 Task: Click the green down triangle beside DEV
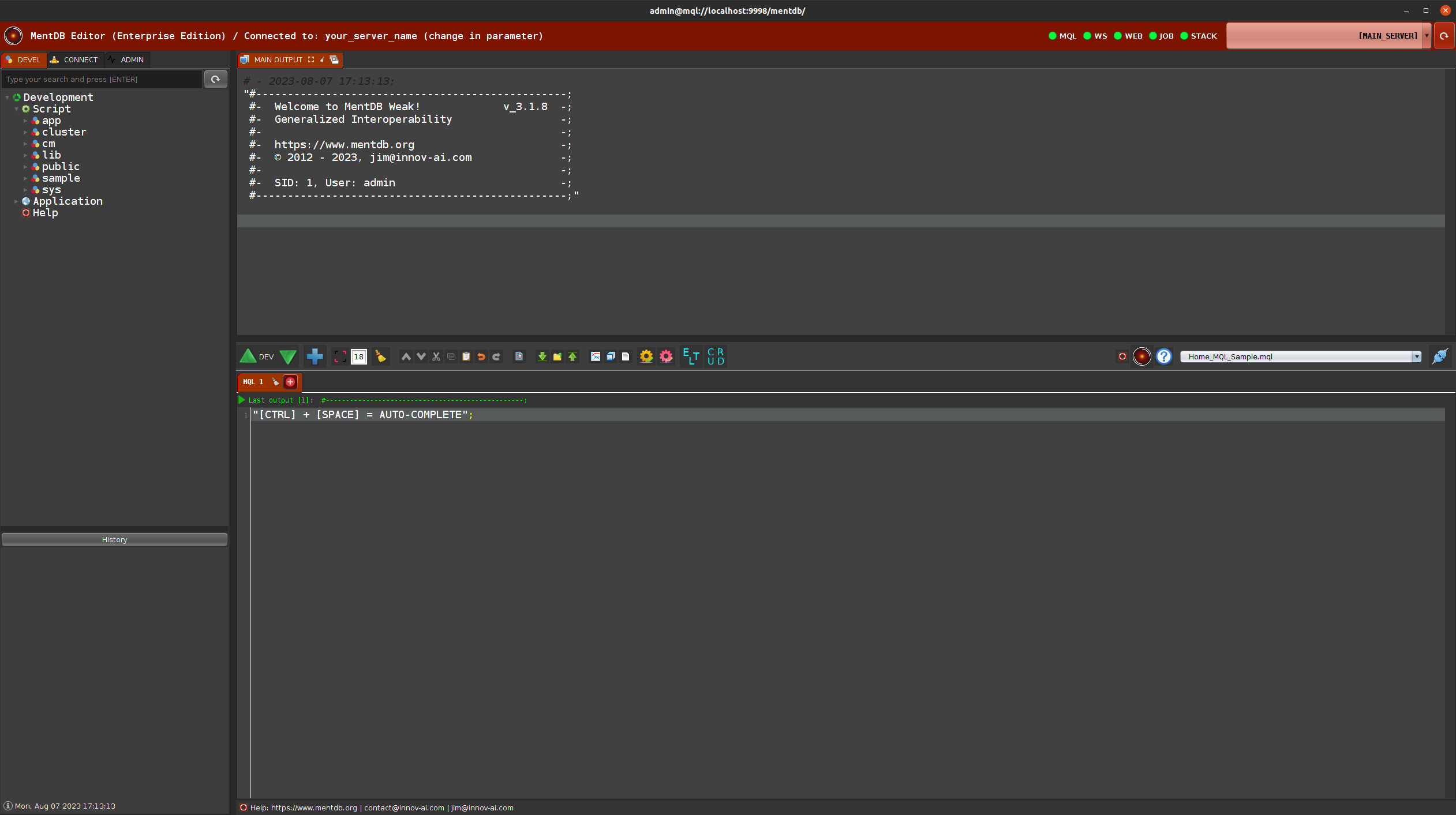[288, 357]
